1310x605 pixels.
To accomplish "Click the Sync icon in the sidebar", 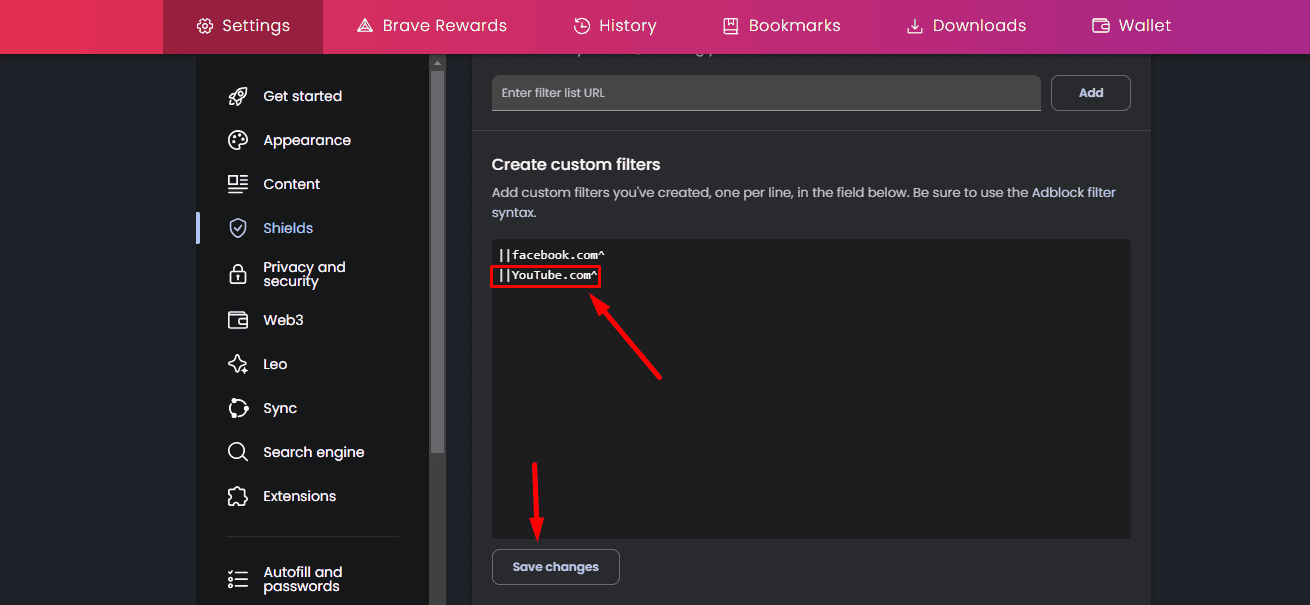I will (x=237, y=407).
